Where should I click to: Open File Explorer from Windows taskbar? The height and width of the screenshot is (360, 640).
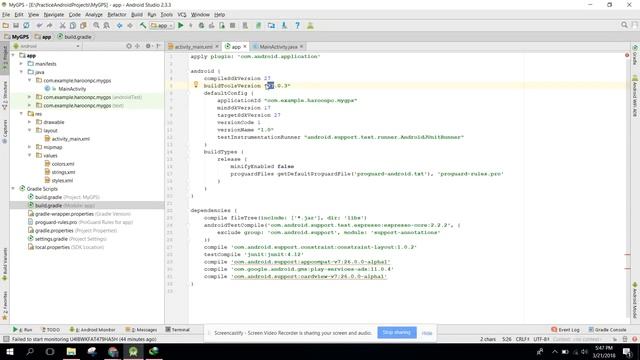tap(71, 351)
